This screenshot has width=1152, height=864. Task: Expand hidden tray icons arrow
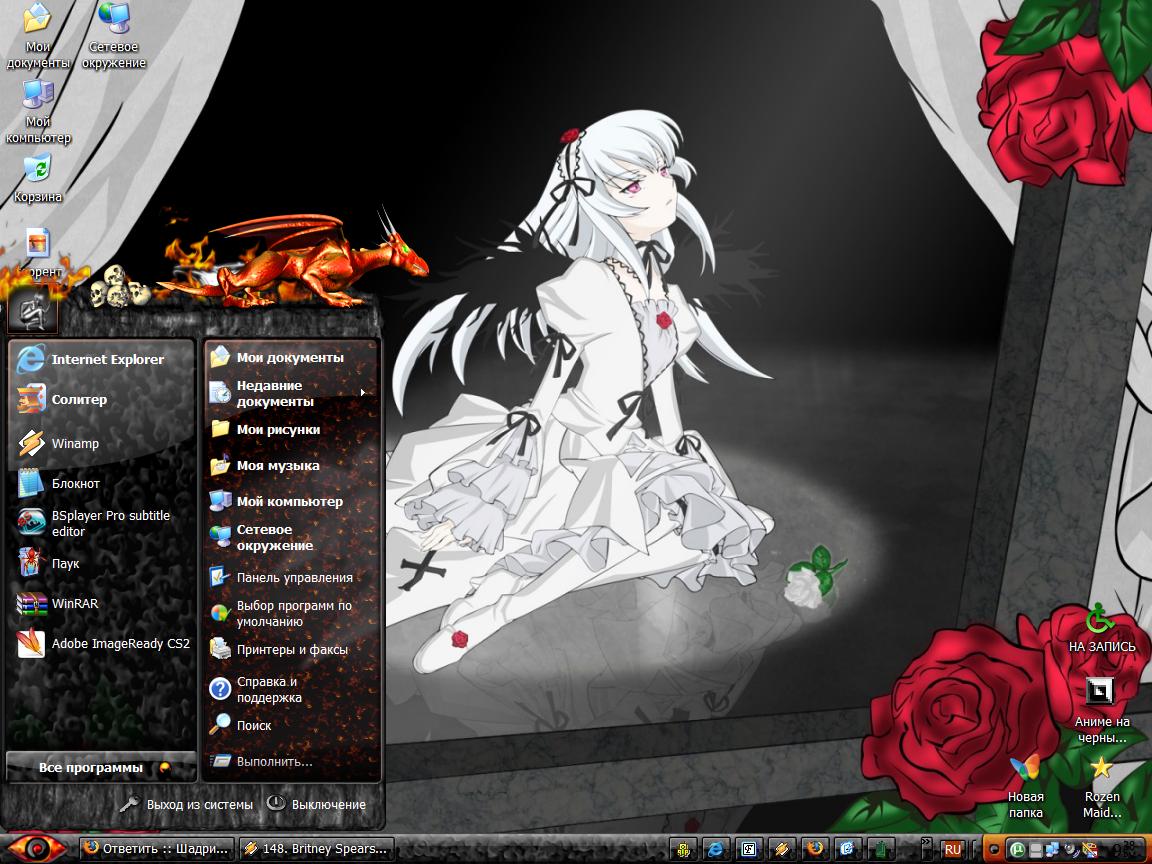point(994,850)
